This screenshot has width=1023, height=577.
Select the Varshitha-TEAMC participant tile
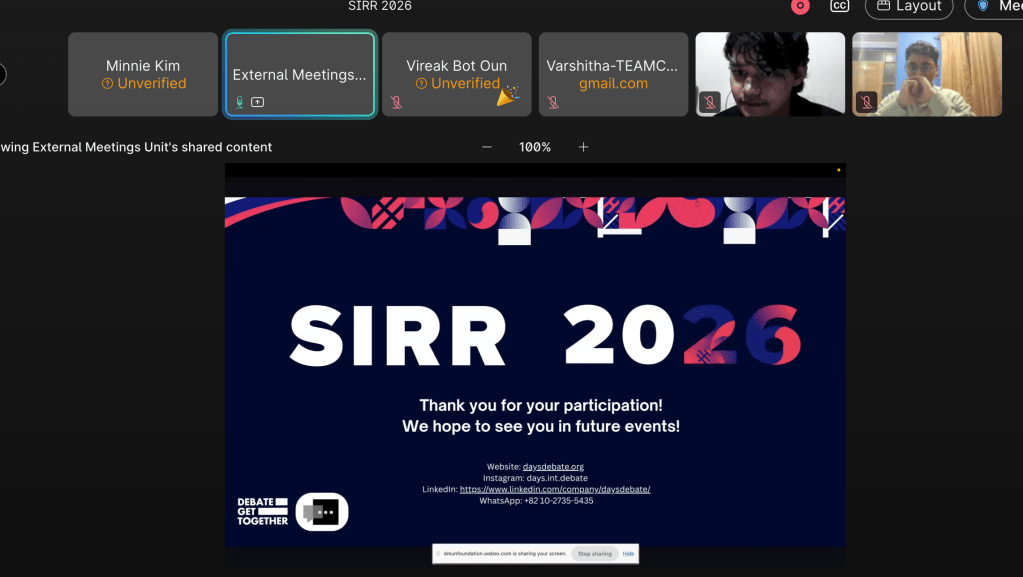pos(613,74)
